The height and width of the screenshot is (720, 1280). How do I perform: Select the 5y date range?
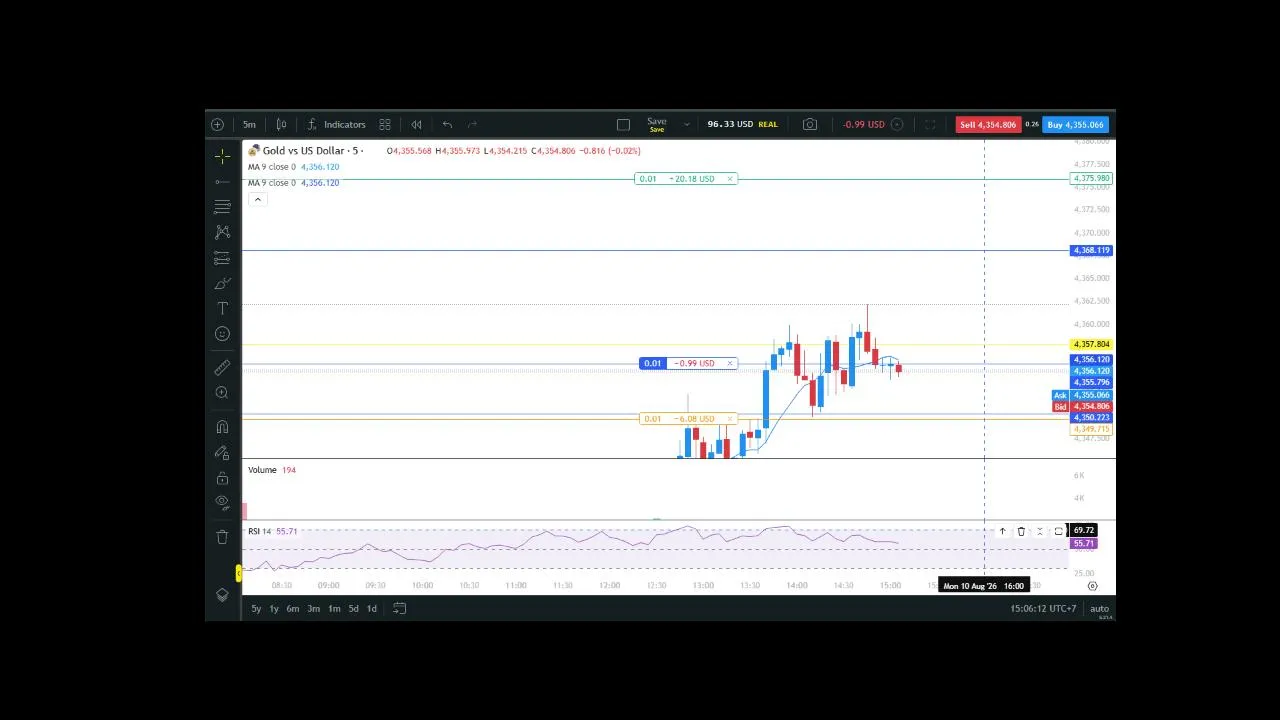[x=256, y=609]
